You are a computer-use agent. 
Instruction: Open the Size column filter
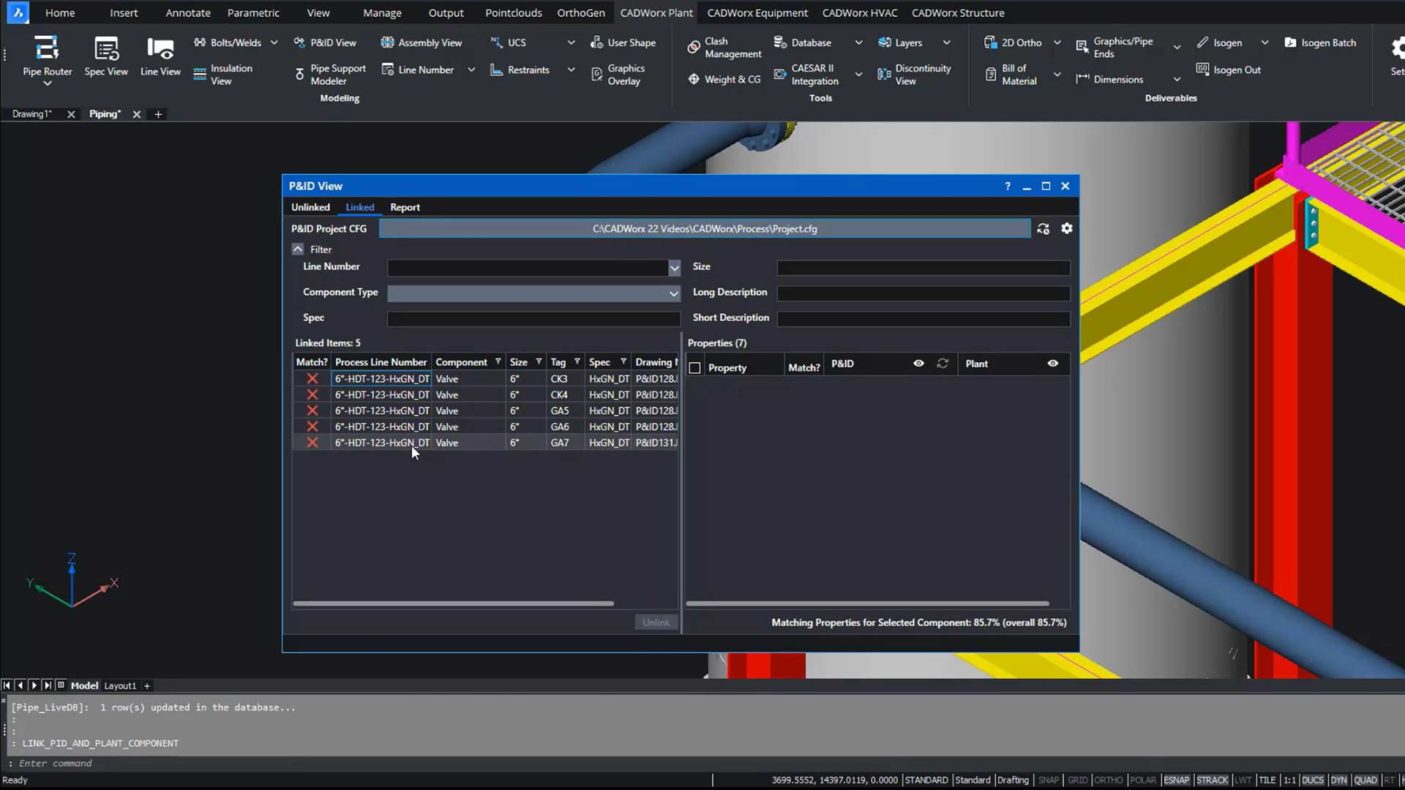coord(539,362)
